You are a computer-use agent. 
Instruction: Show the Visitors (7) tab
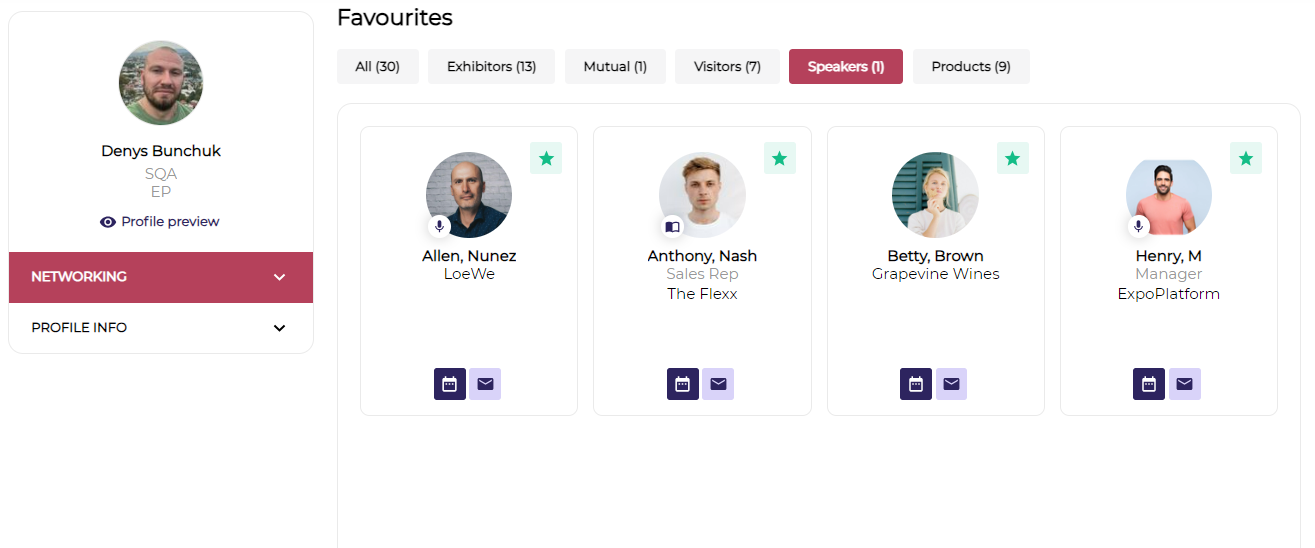point(727,67)
